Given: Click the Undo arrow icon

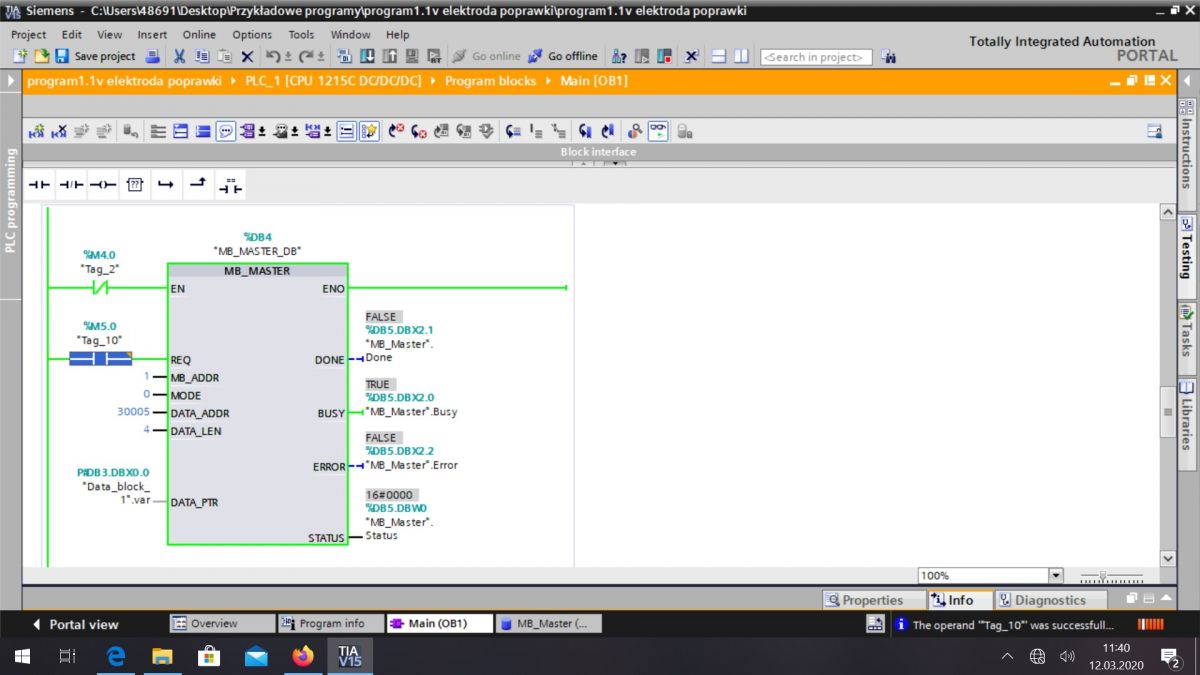Looking at the screenshot, I should [x=272, y=56].
